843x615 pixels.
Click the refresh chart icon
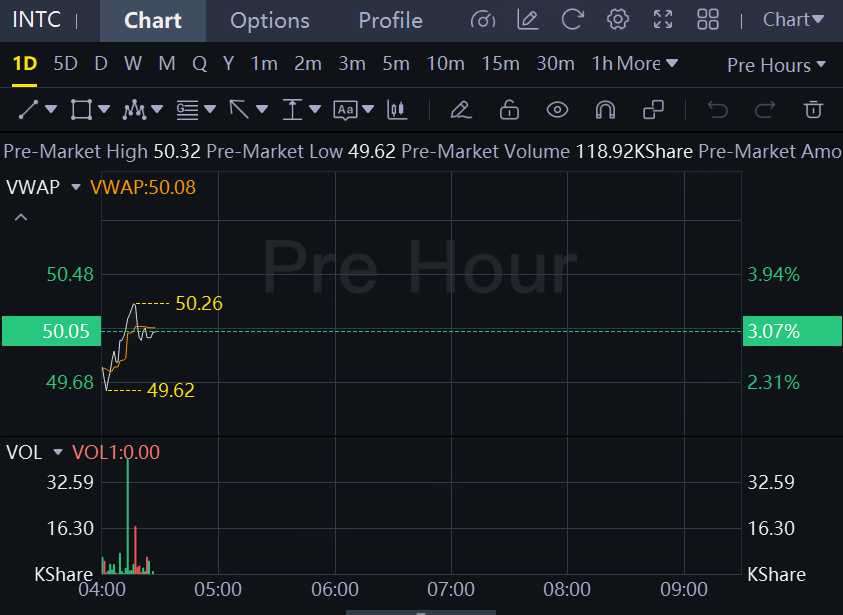[573, 20]
